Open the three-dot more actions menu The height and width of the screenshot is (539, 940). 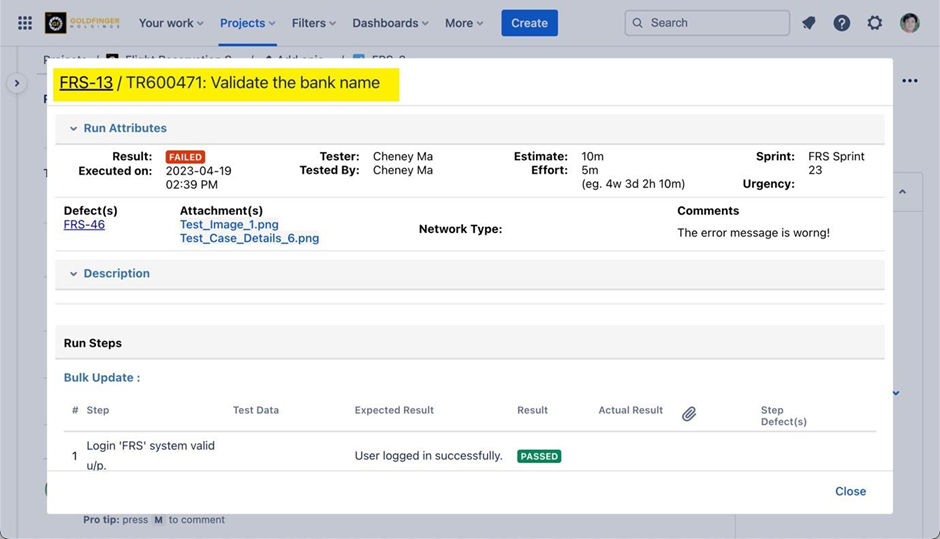(909, 81)
